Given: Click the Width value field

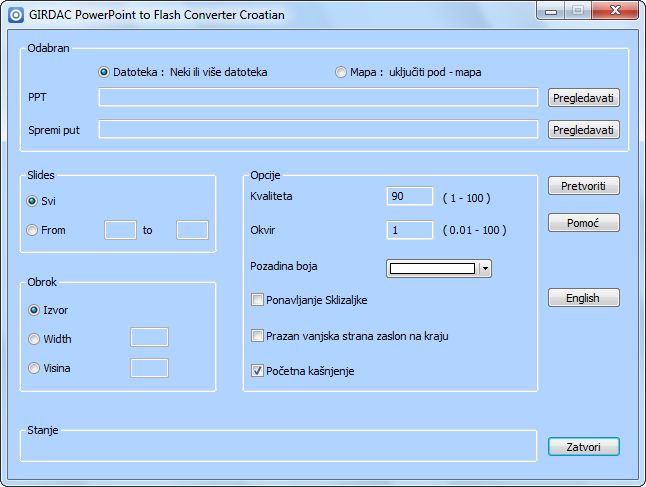Looking at the screenshot, I should point(149,337).
